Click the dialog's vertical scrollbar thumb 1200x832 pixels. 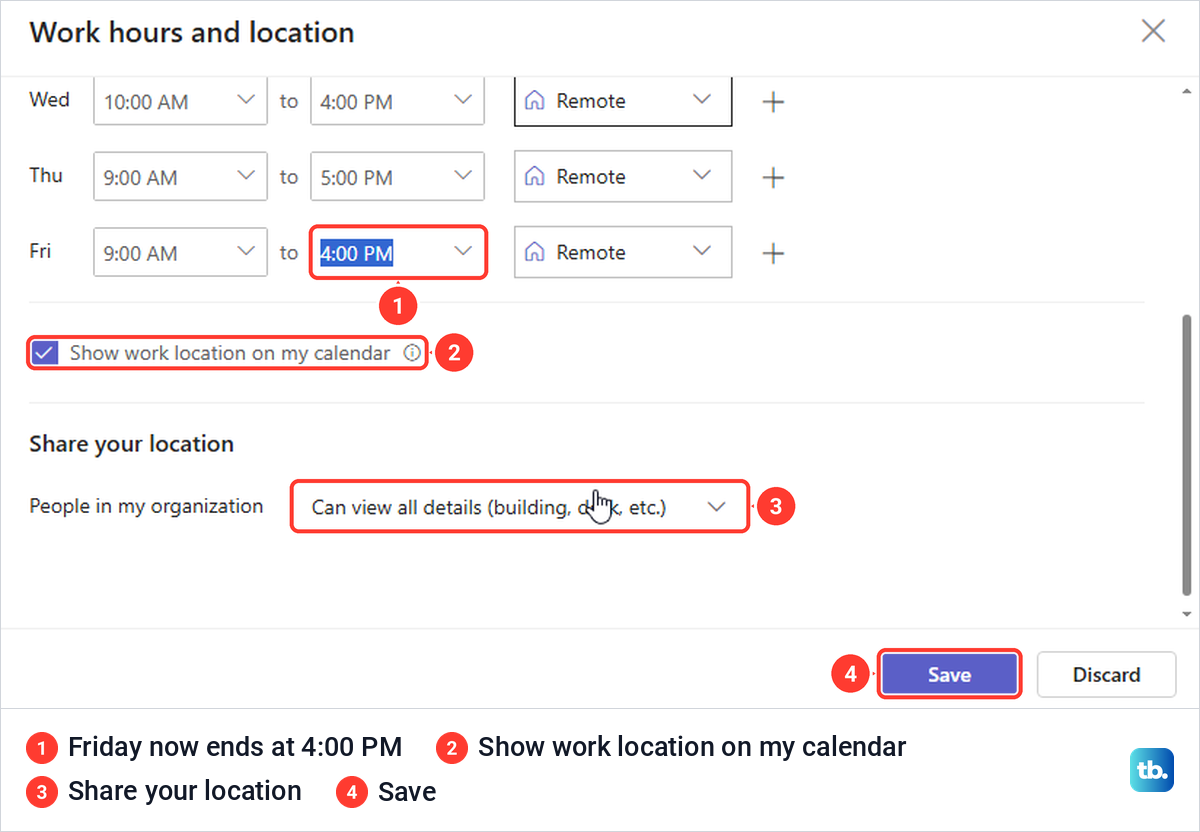tap(1186, 455)
